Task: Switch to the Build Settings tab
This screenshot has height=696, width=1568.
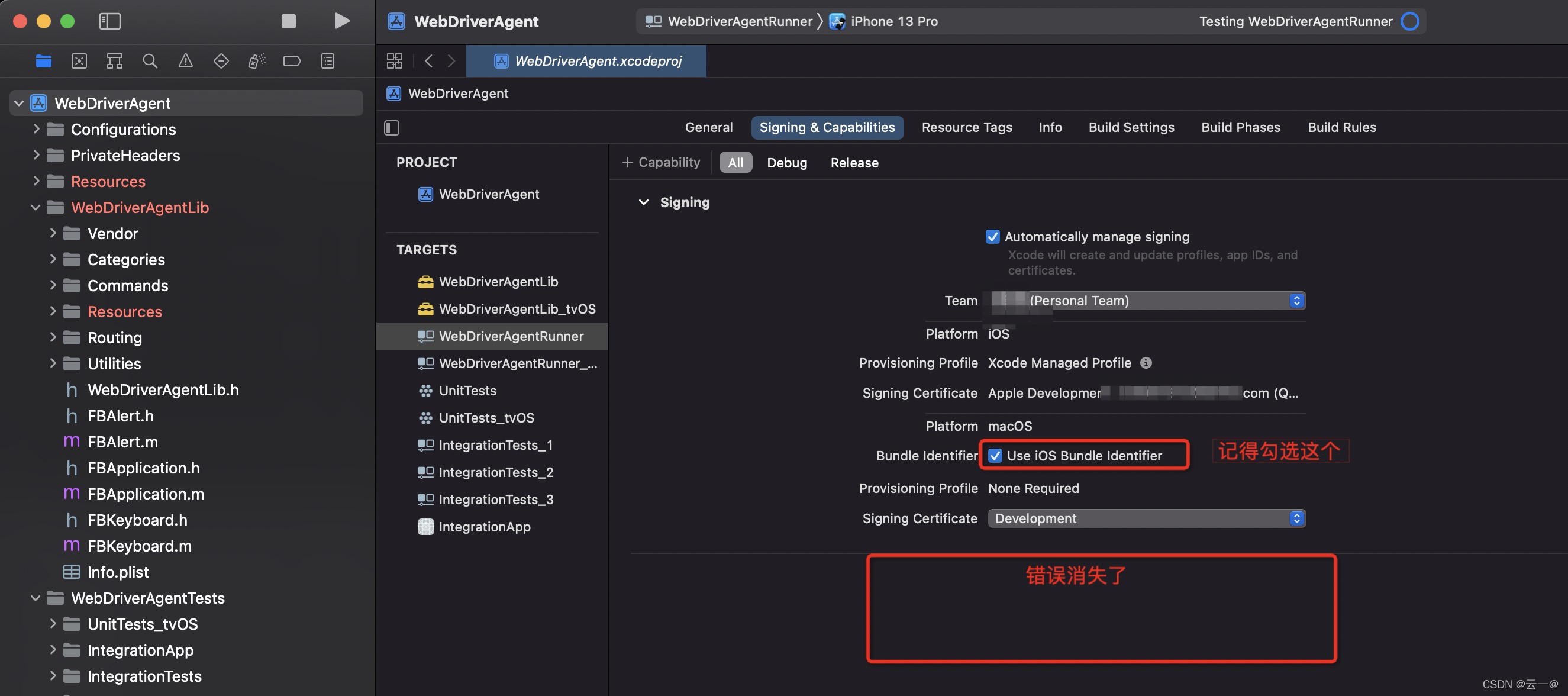Action: [x=1131, y=127]
